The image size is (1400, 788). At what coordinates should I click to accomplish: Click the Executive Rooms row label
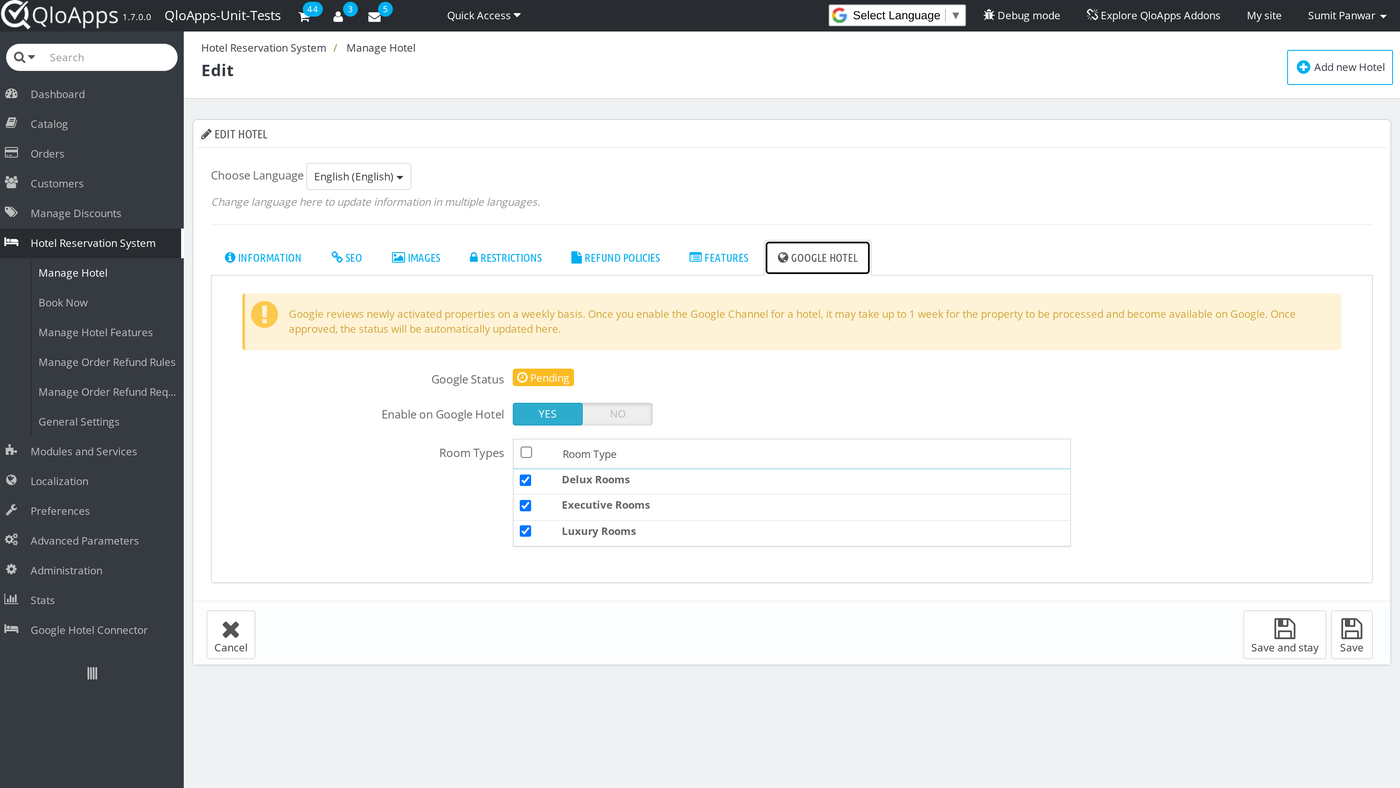[606, 506]
